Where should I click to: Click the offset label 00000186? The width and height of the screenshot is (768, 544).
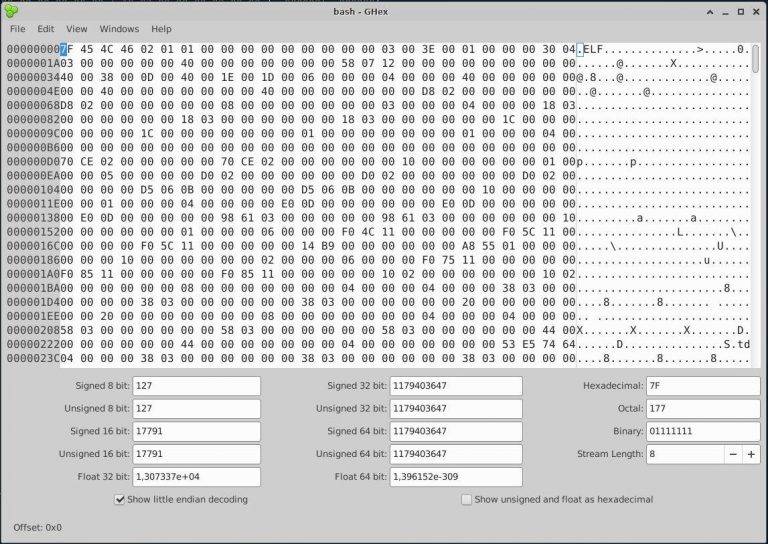click(33, 260)
